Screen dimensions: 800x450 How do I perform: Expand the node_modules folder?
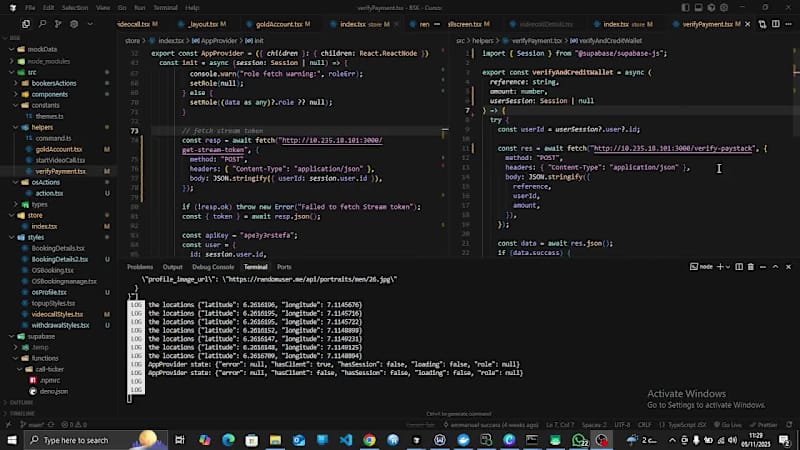tap(48, 61)
